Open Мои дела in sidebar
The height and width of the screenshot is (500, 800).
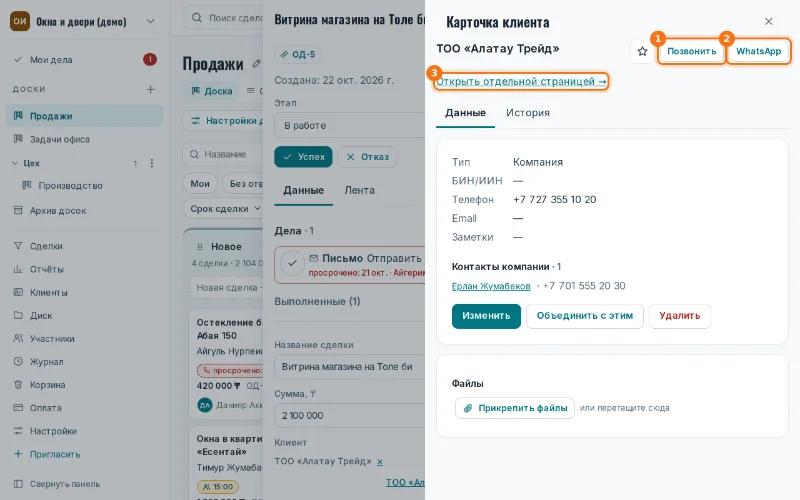[x=84, y=60]
